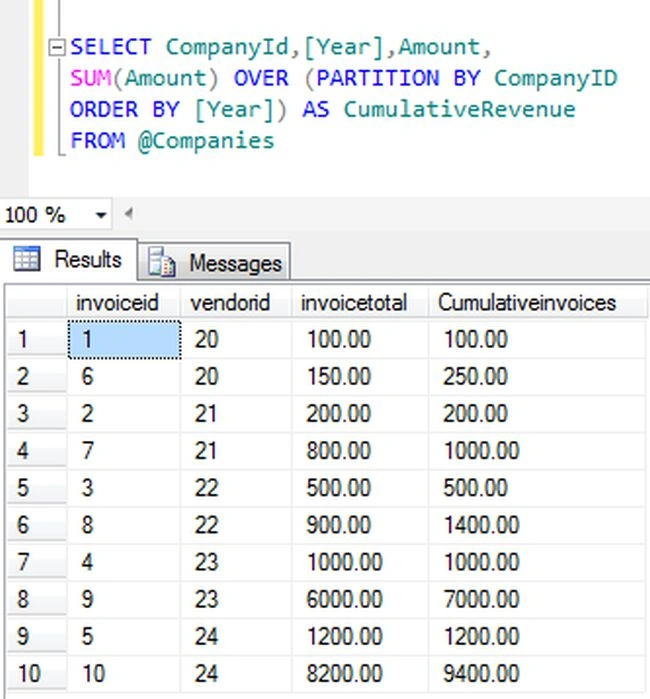Select the Cumulativeinvoices column header
The height and width of the screenshot is (699, 650).
[x=537, y=303]
